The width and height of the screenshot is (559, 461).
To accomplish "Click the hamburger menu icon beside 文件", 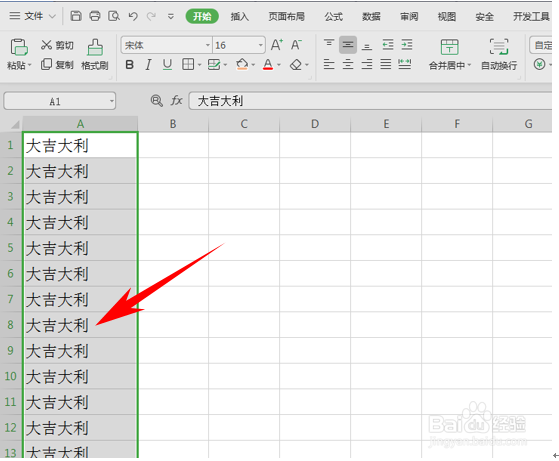I will (x=15, y=16).
